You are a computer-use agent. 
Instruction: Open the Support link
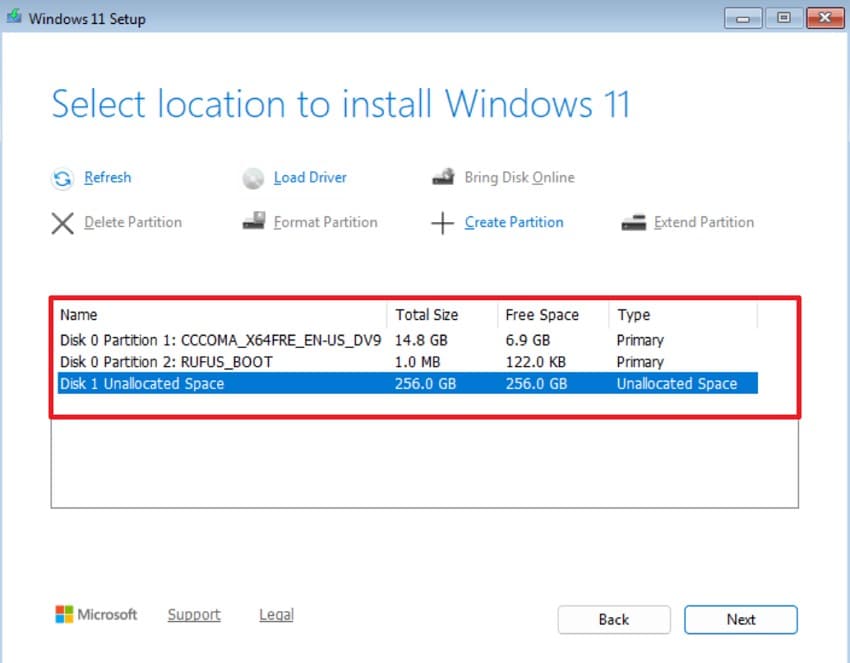pos(194,614)
